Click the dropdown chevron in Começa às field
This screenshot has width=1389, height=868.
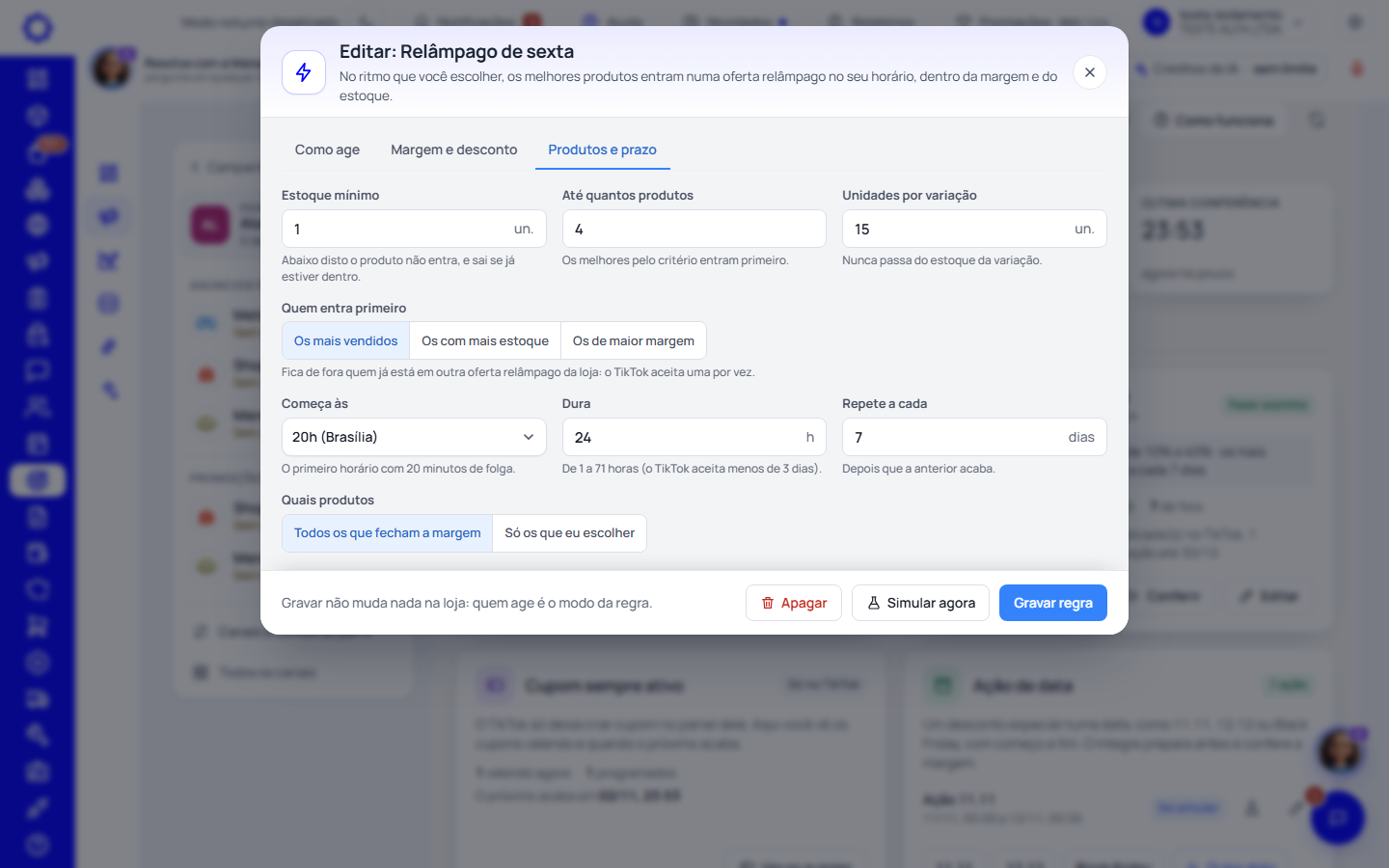(529, 437)
